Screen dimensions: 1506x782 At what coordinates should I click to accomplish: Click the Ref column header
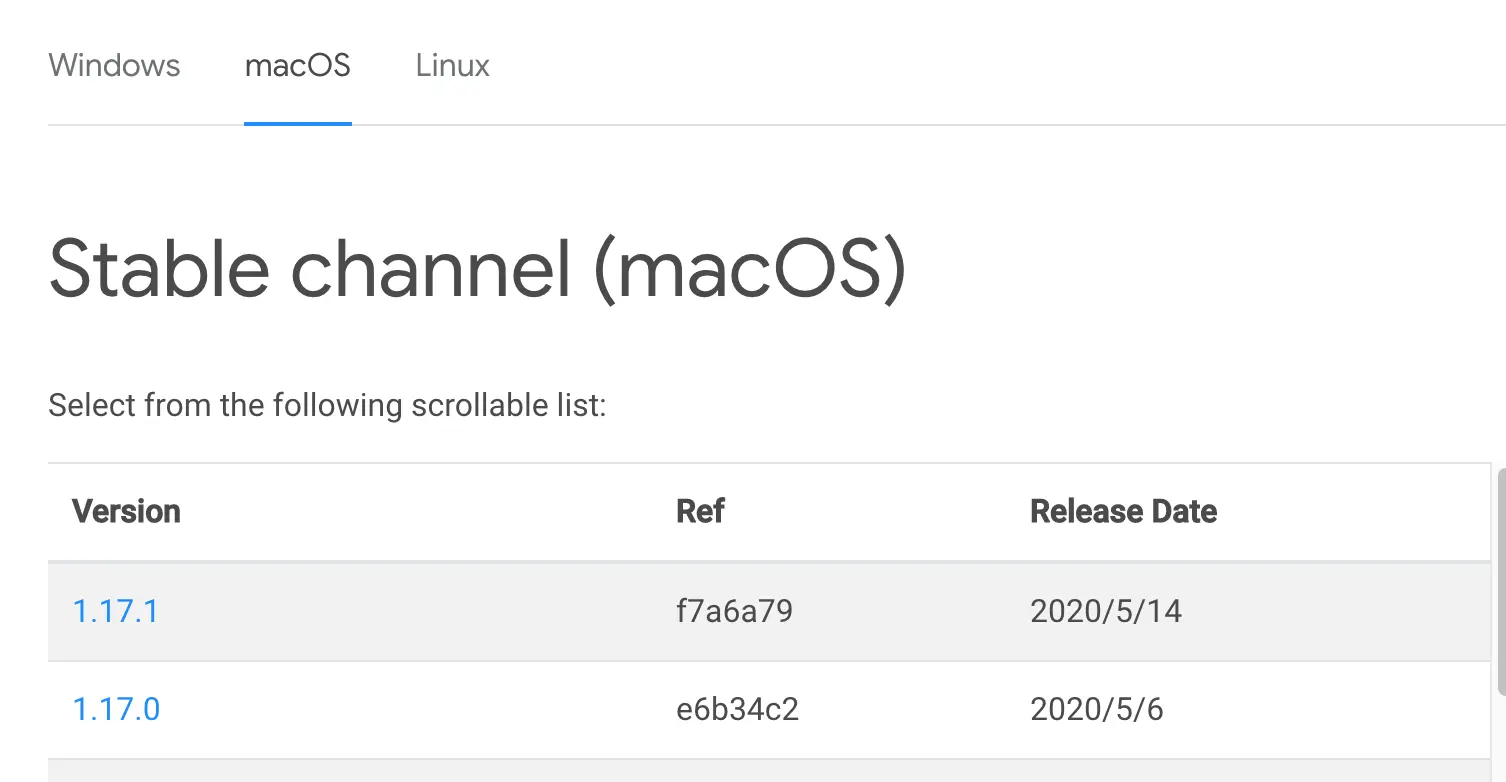(x=700, y=511)
